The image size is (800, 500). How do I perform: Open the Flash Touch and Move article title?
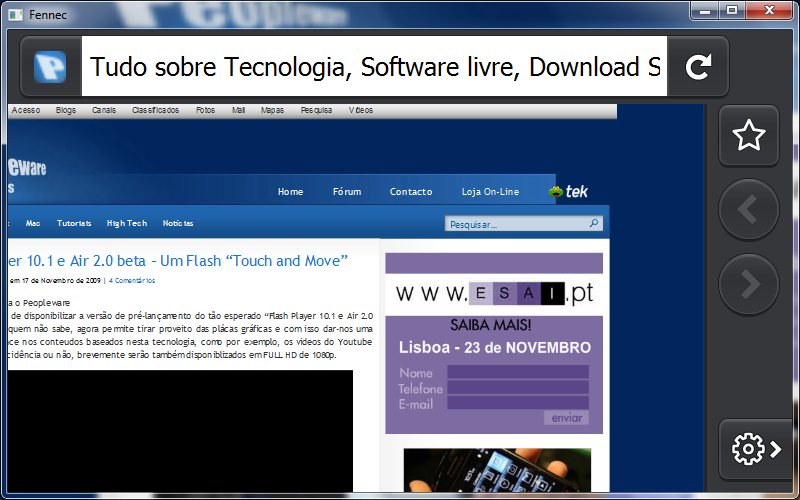coord(178,261)
